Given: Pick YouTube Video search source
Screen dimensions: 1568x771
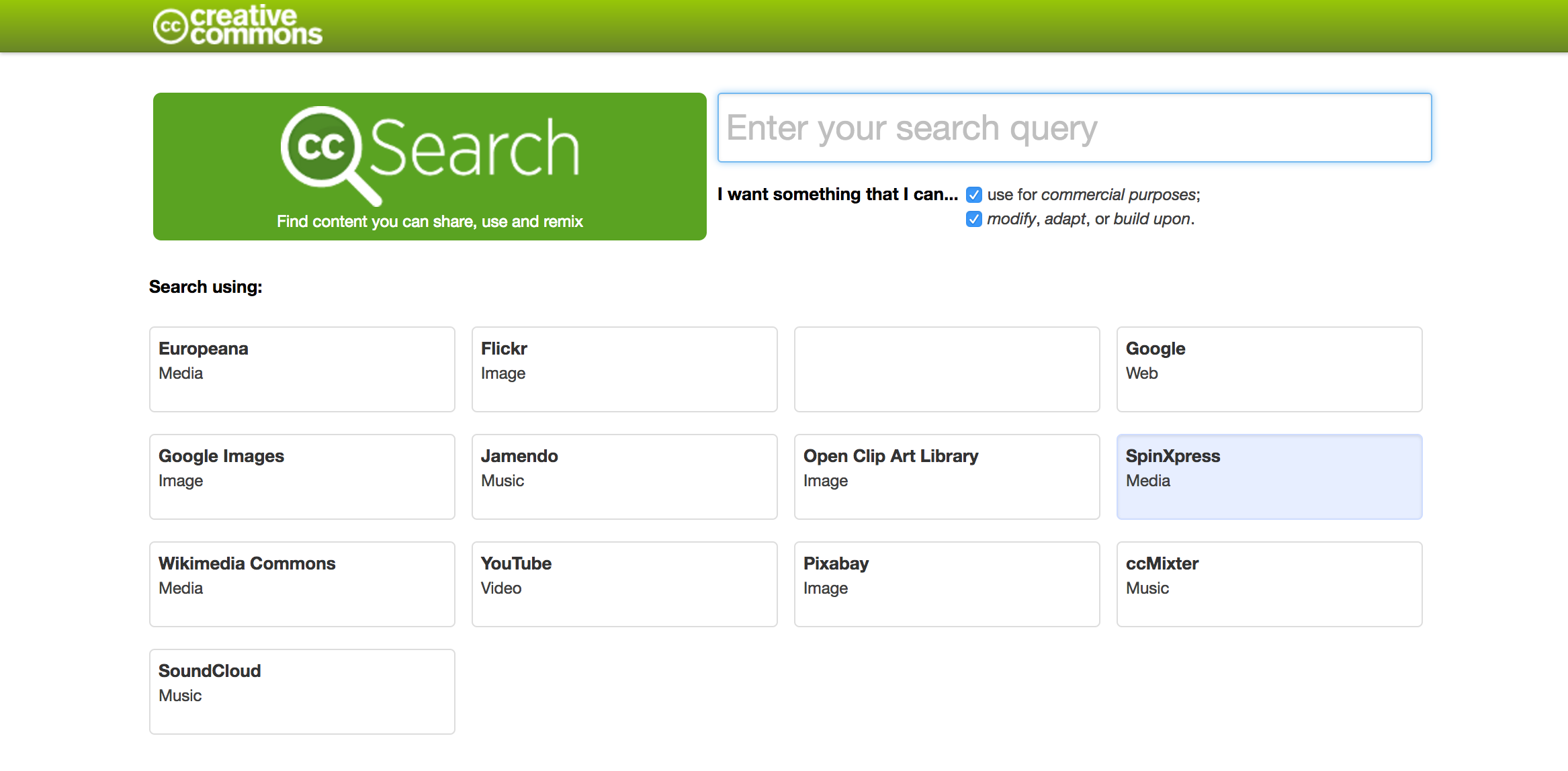Looking at the screenshot, I should (625, 584).
